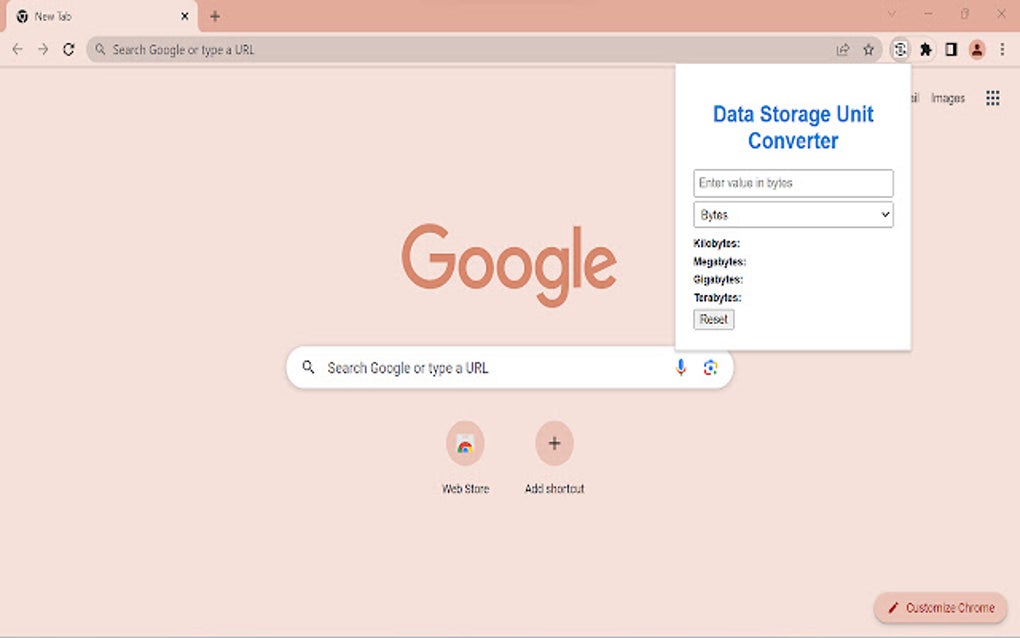Screen dimensions: 1020x638
Task: Open the Google apps grid
Action: 993,98
